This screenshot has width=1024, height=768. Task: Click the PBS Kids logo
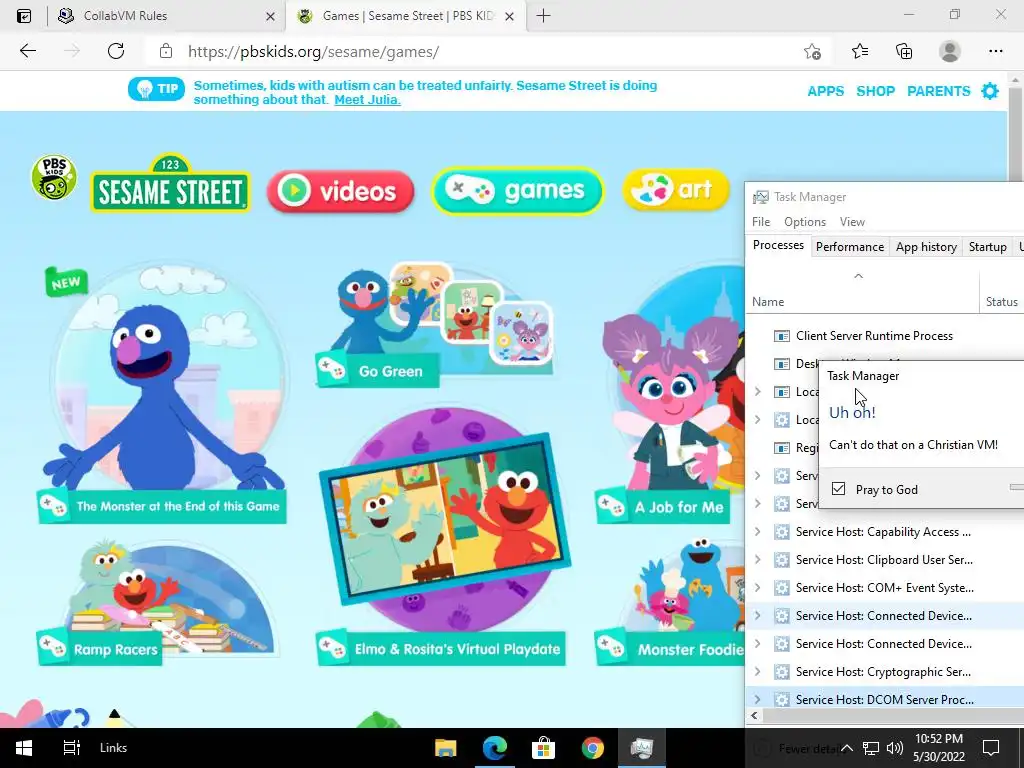point(54,177)
